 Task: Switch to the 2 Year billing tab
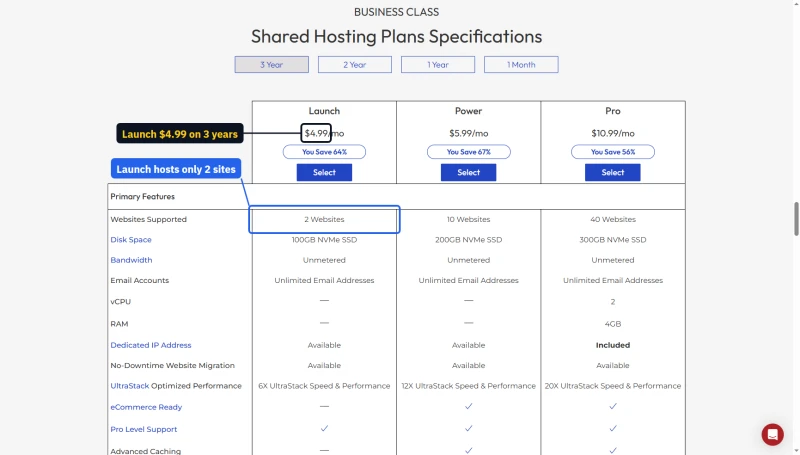(x=355, y=65)
